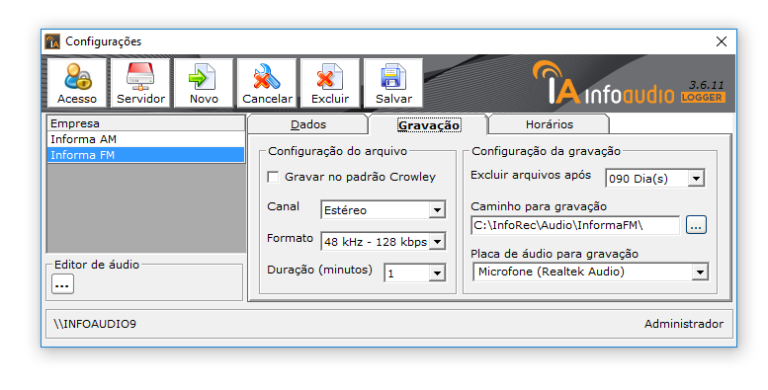The height and width of the screenshot is (390, 768).
Task: Click the InfoAudio Logger logo
Action: coord(629,83)
